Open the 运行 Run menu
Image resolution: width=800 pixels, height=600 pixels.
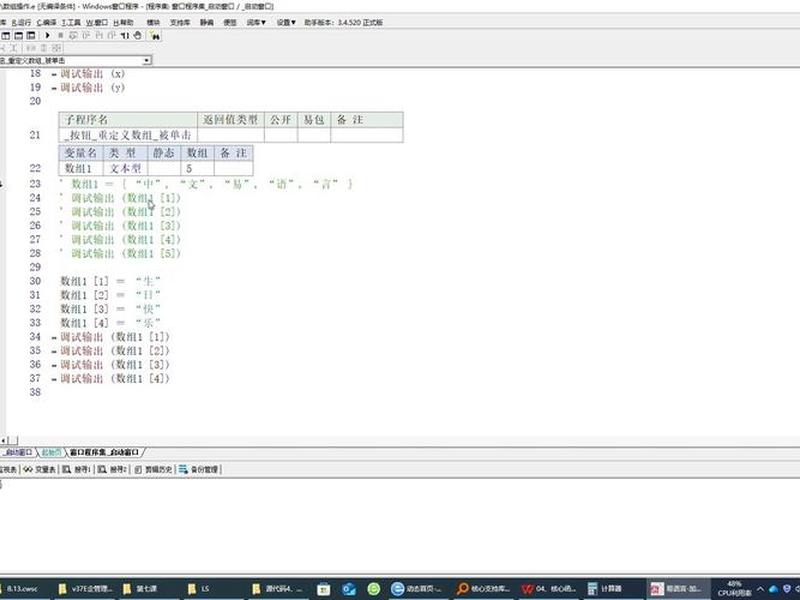click(x=21, y=22)
